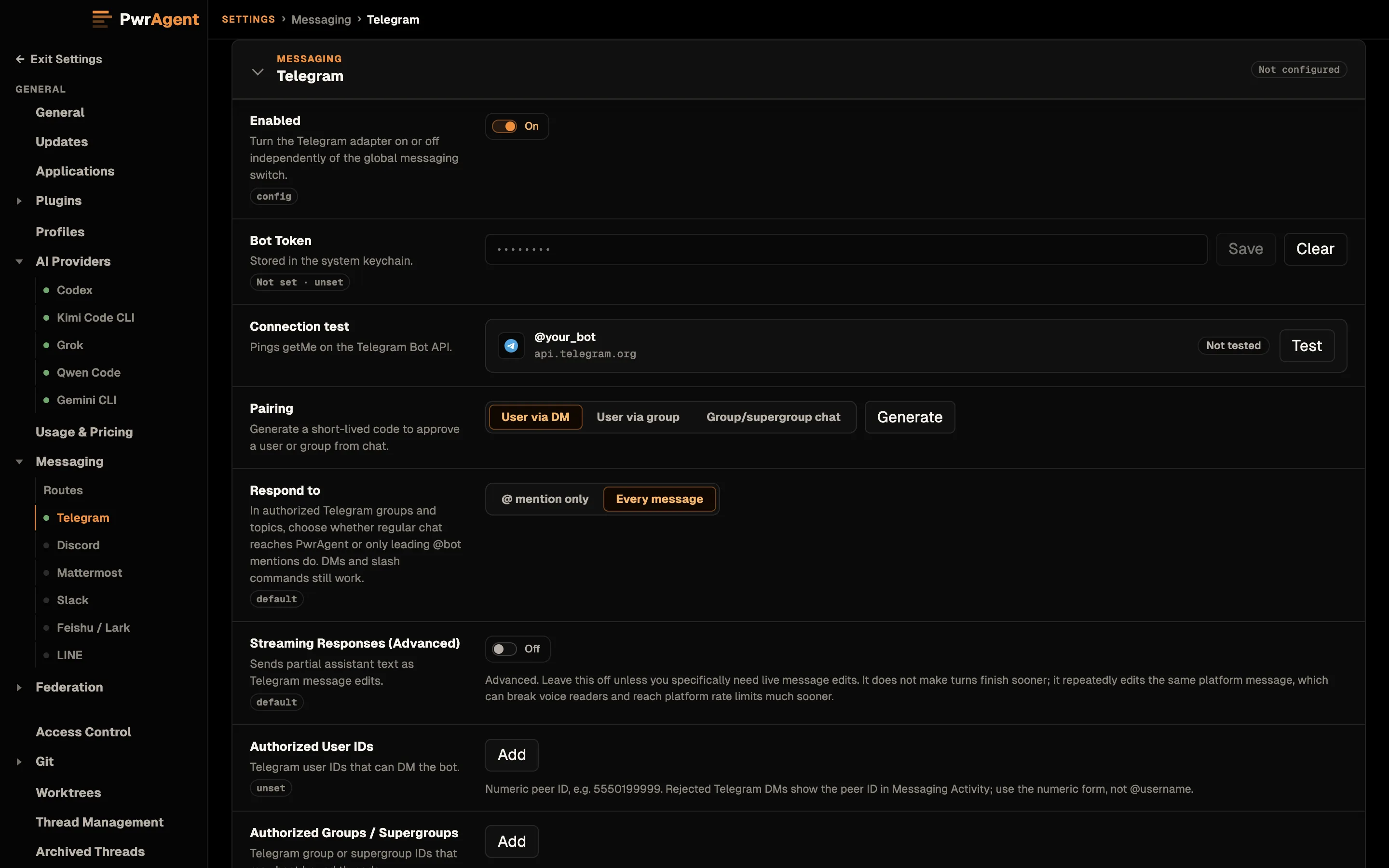Open the General settings page
The width and height of the screenshot is (1389, 868).
coord(60,112)
